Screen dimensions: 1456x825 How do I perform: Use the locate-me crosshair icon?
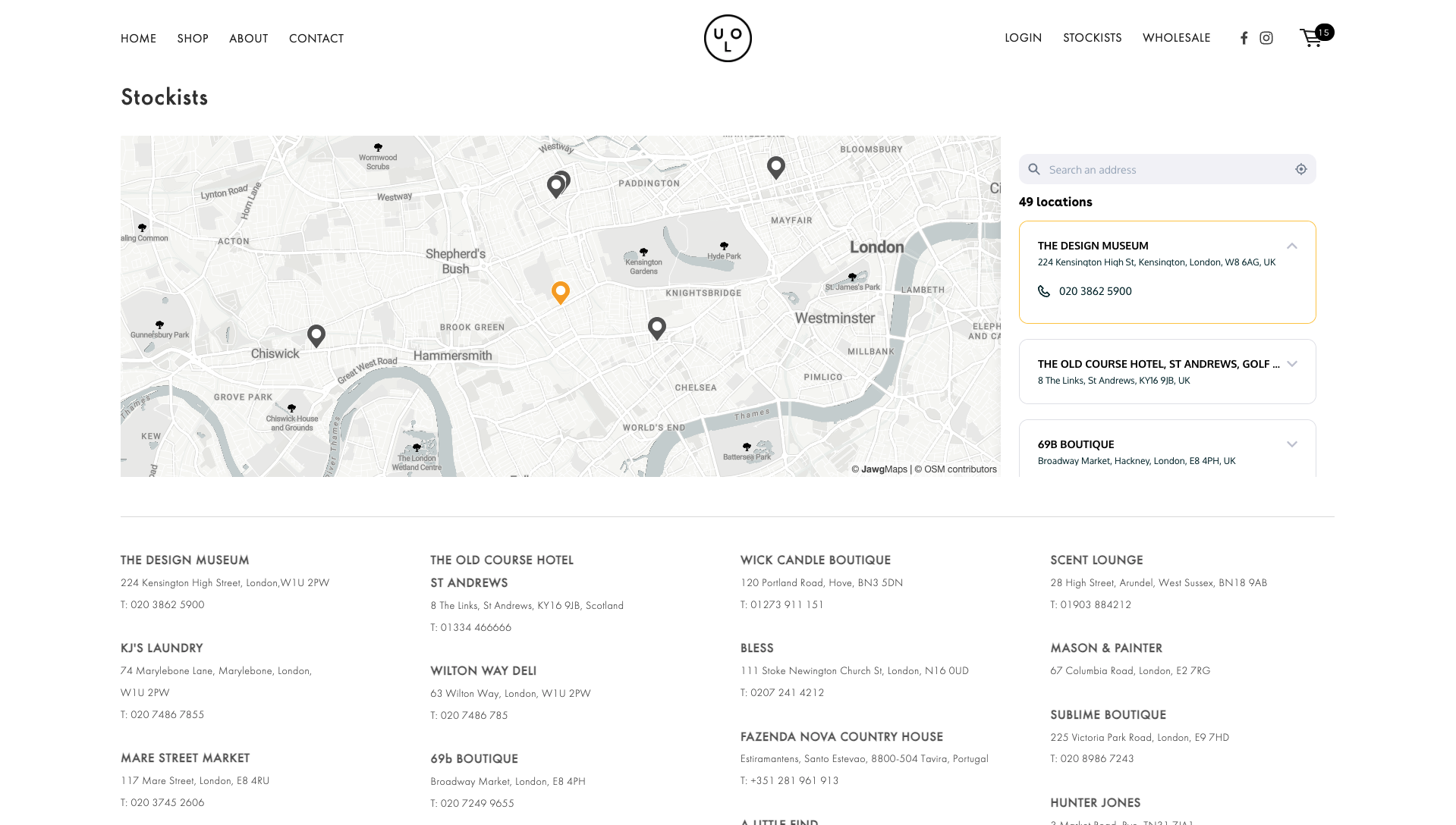[x=1301, y=169]
